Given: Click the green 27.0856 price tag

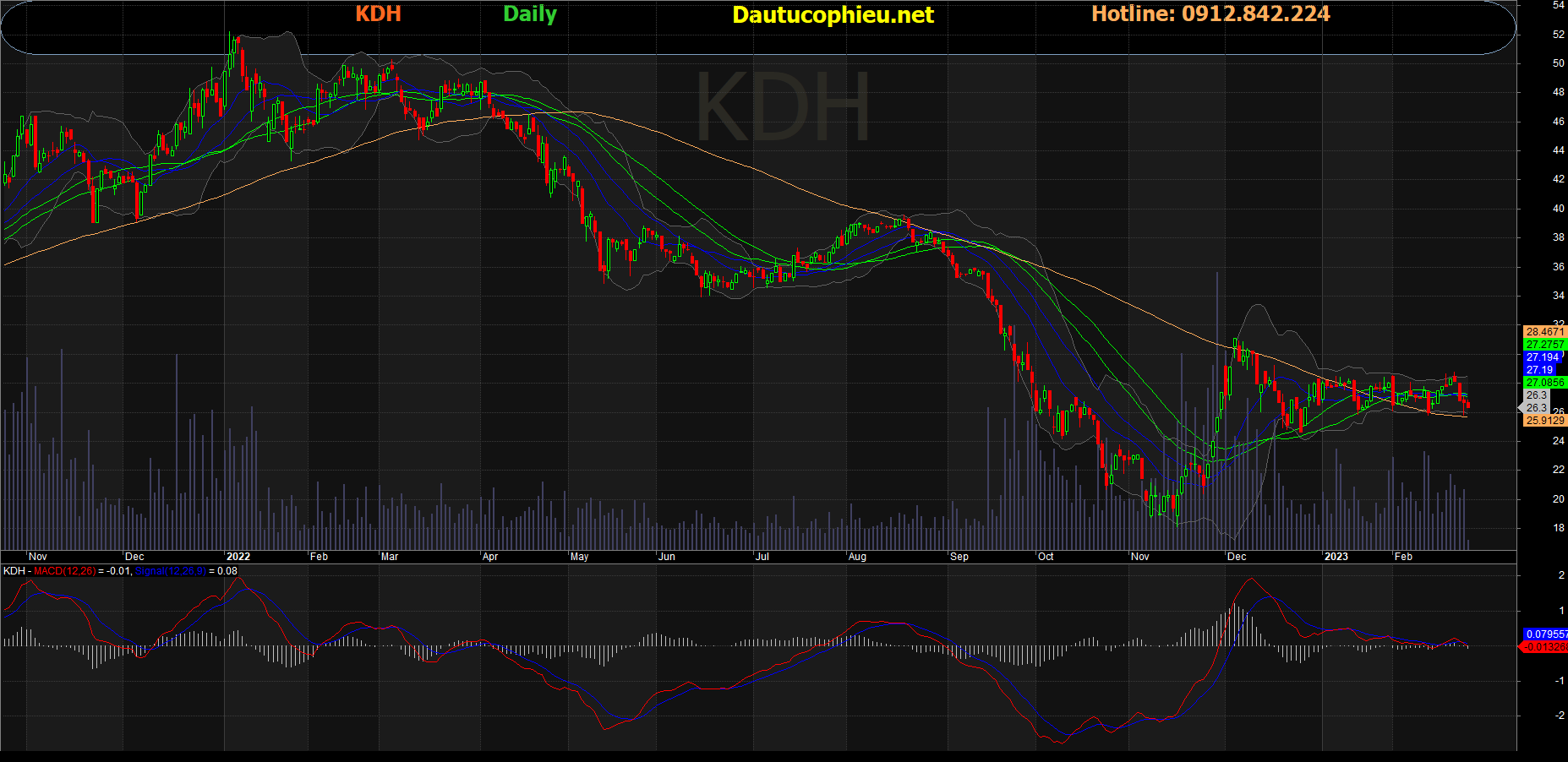Looking at the screenshot, I should click(1544, 383).
